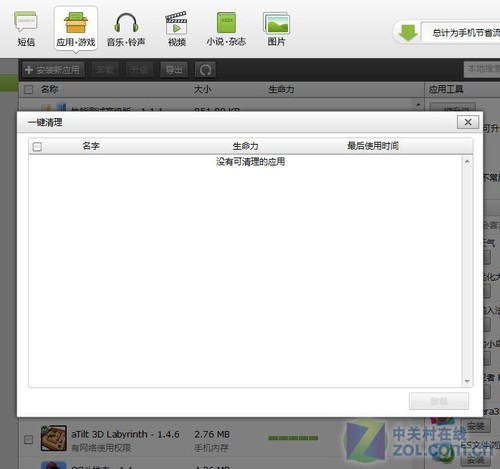The height and width of the screenshot is (469, 500).
Task: Toggle select-all checkbox beside 名称 header
Action: click(29, 89)
